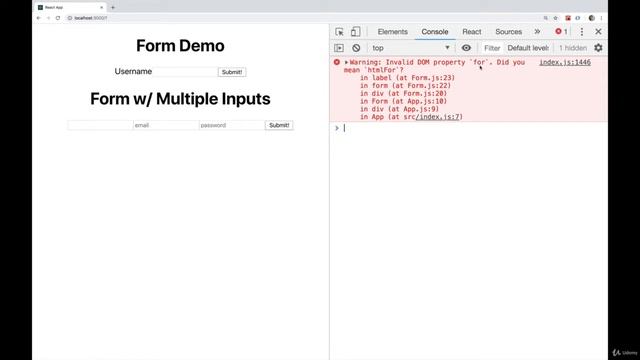This screenshot has width=640, height=360.
Task: Click the '1 hidden' messages indicator
Action: point(573,48)
